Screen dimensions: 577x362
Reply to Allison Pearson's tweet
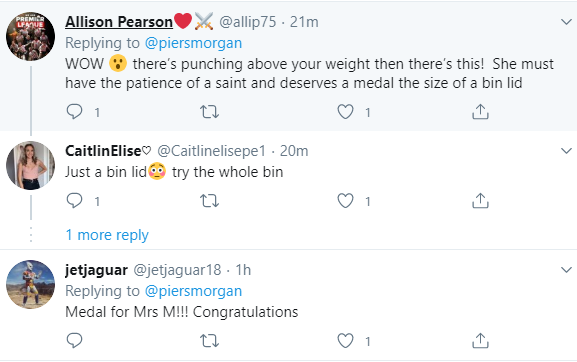[x=74, y=111]
